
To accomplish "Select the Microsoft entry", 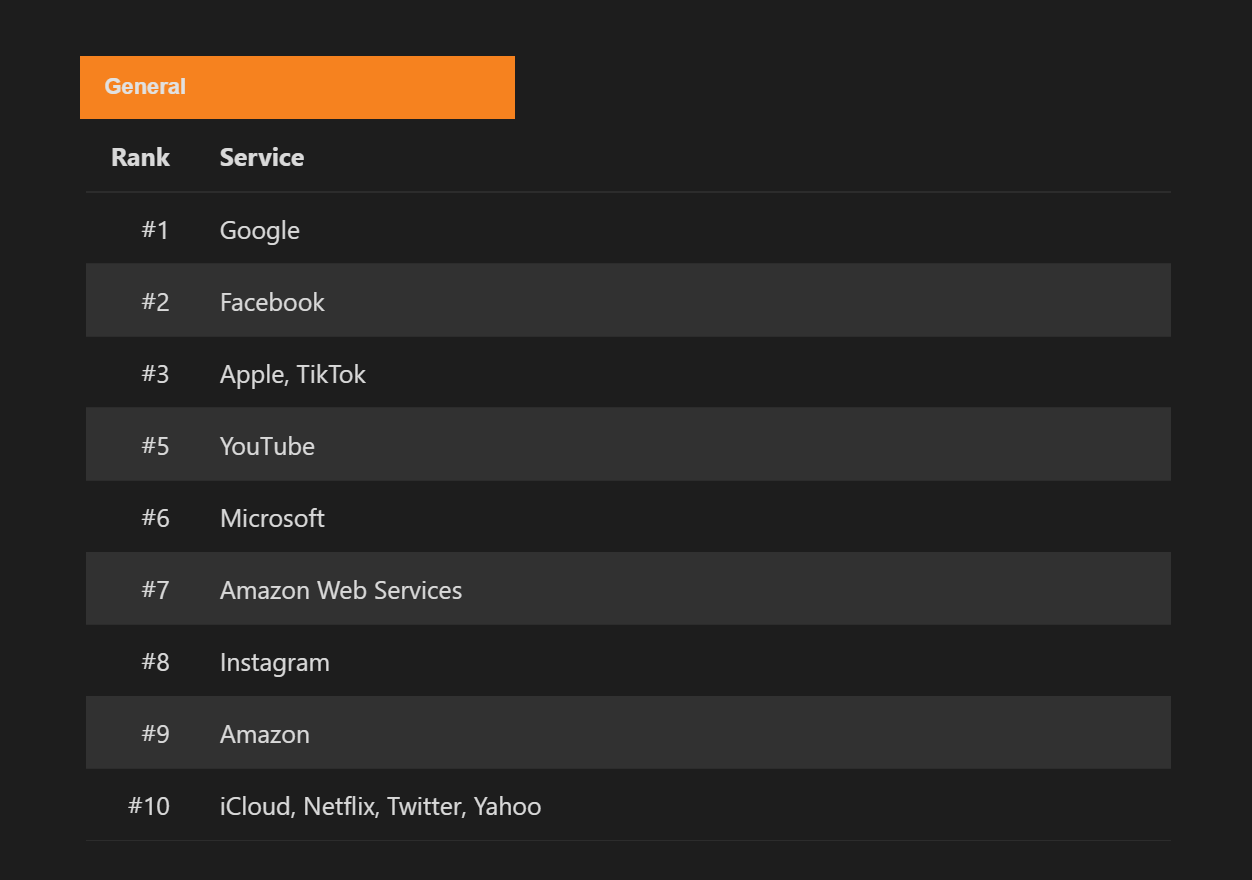I will tap(272, 518).
